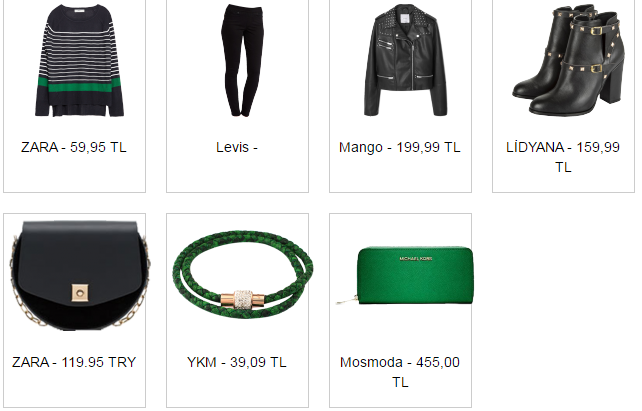The height and width of the screenshot is (411, 642).
Task: Click the LİDYANA - 159,99 TL label
Action: (563, 157)
